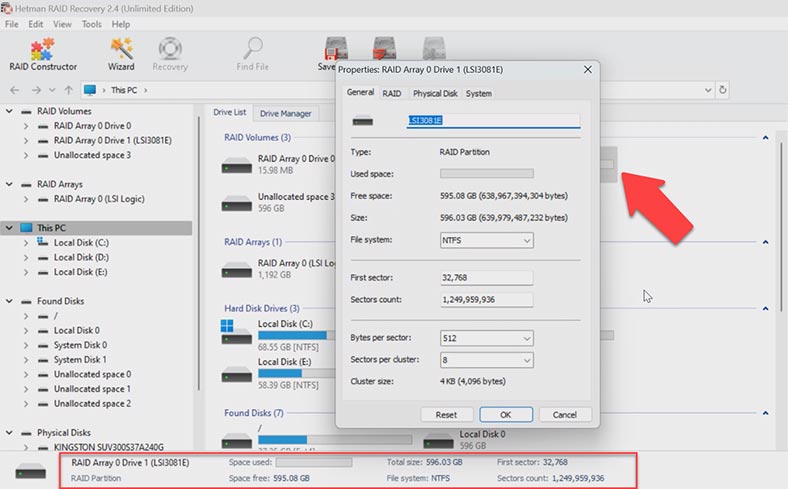Select Unallocated space 3 in tree
Viewport: 788px width, 489px height.
point(92,155)
